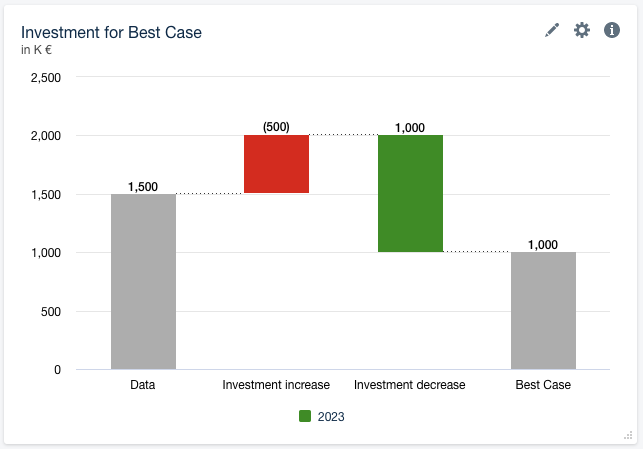Click the 'Investment decrease' axis label
Image resolution: width=643 pixels, height=449 pixels.
410,385
